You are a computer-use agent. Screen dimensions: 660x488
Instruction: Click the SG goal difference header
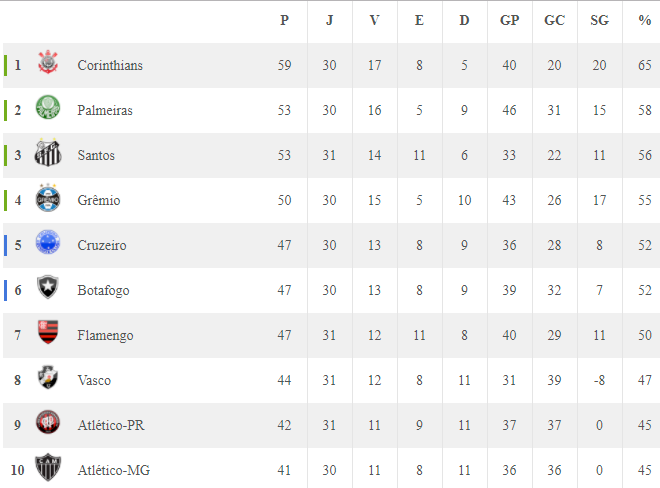pos(599,20)
